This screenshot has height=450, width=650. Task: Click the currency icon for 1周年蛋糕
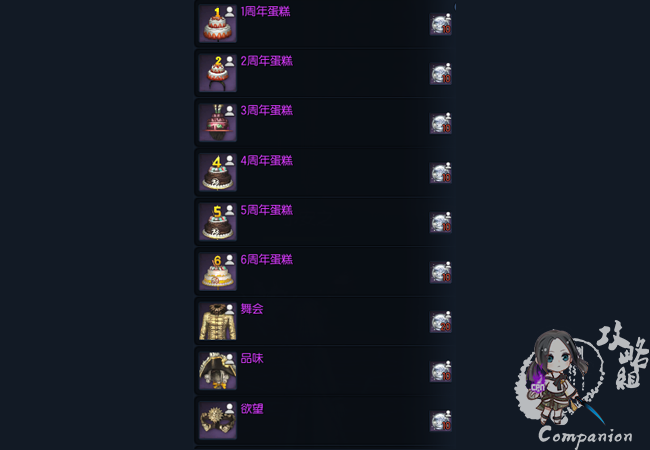coord(441,24)
